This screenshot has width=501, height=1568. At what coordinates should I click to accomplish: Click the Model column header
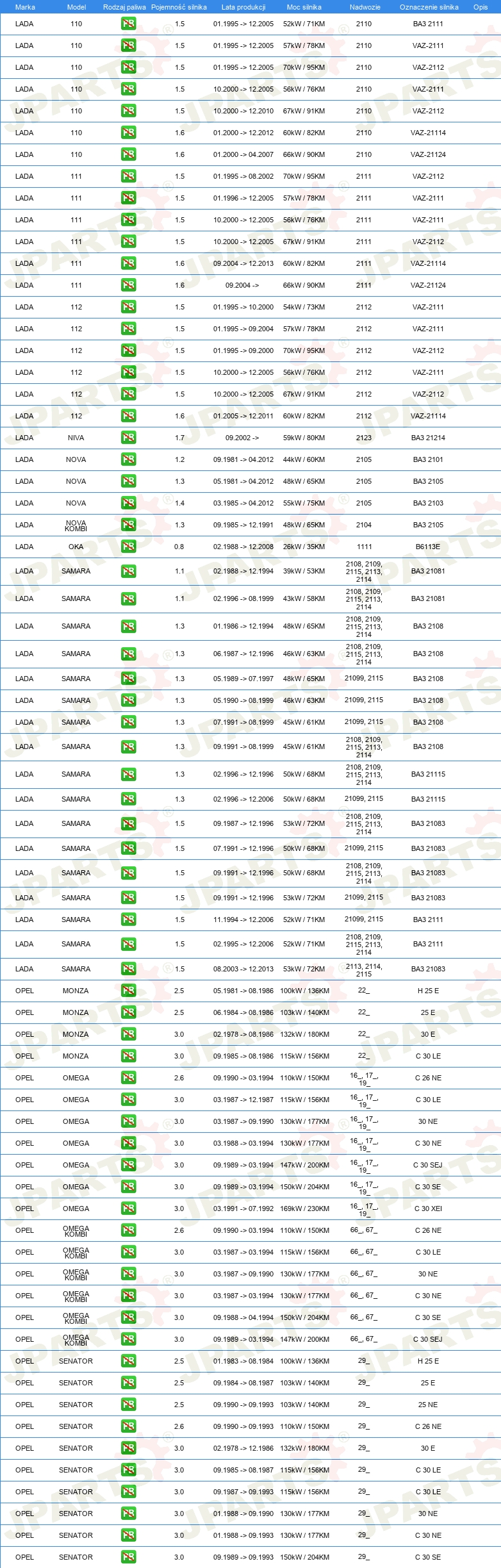pyautogui.click(x=76, y=7)
